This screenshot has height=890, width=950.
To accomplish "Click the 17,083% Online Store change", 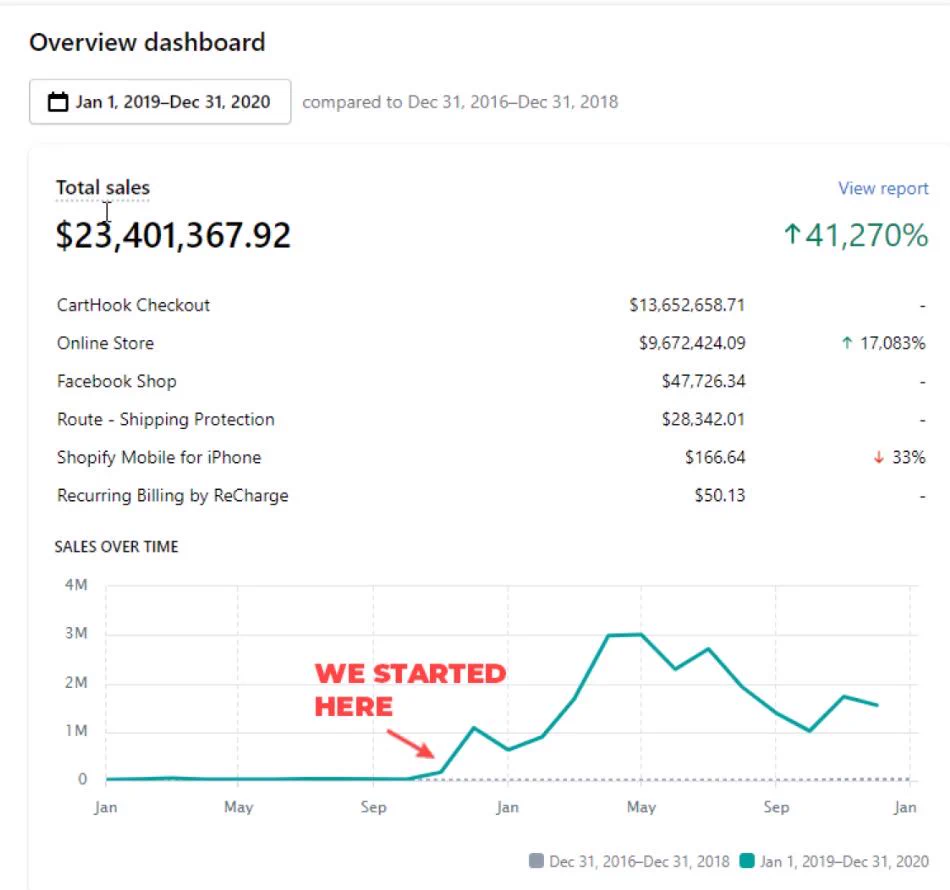I will 892,343.
